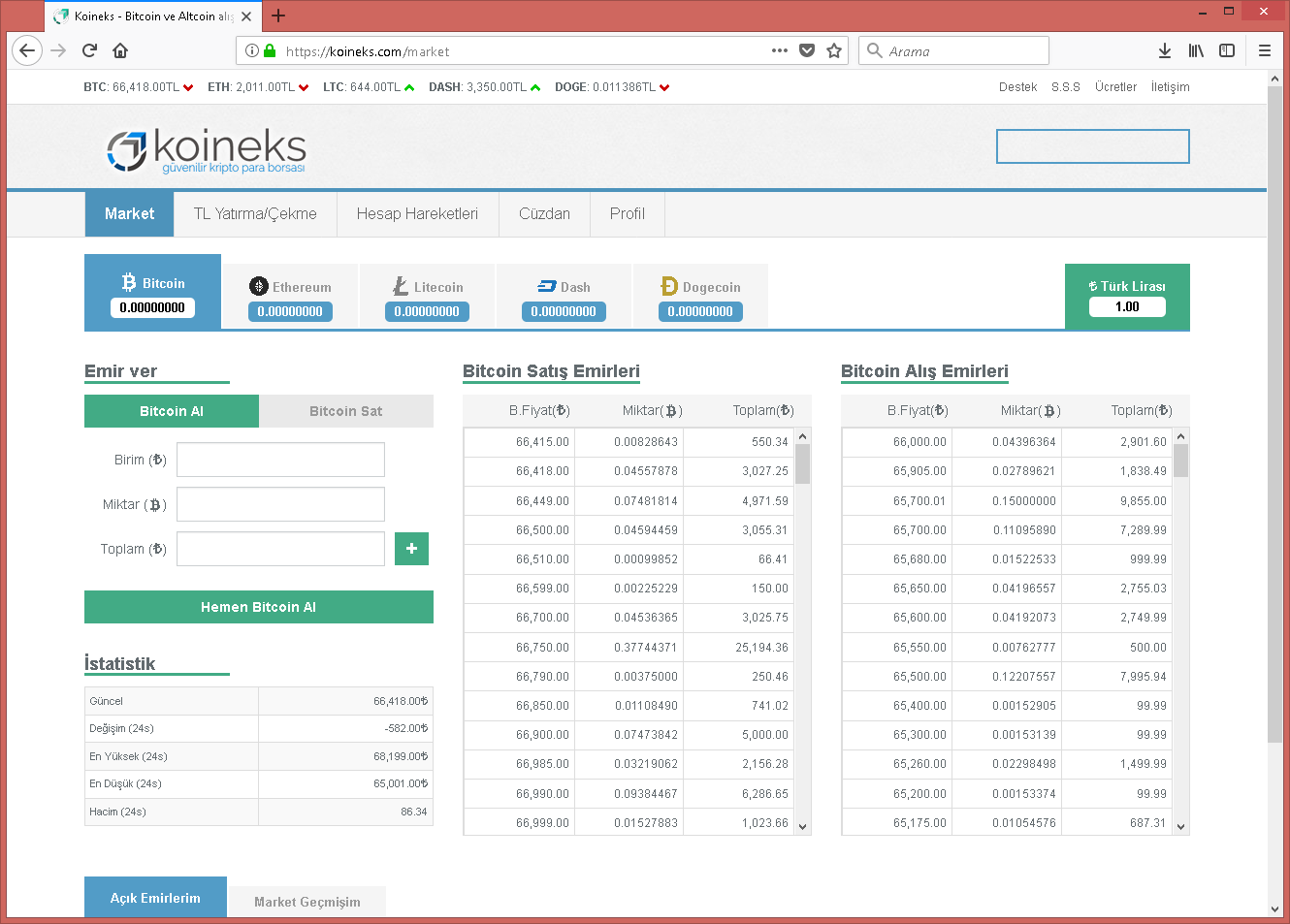Click the Hacim (24s) value 86.34
Viewport: 1290px width, 924px height.
click(x=414, y=812)
